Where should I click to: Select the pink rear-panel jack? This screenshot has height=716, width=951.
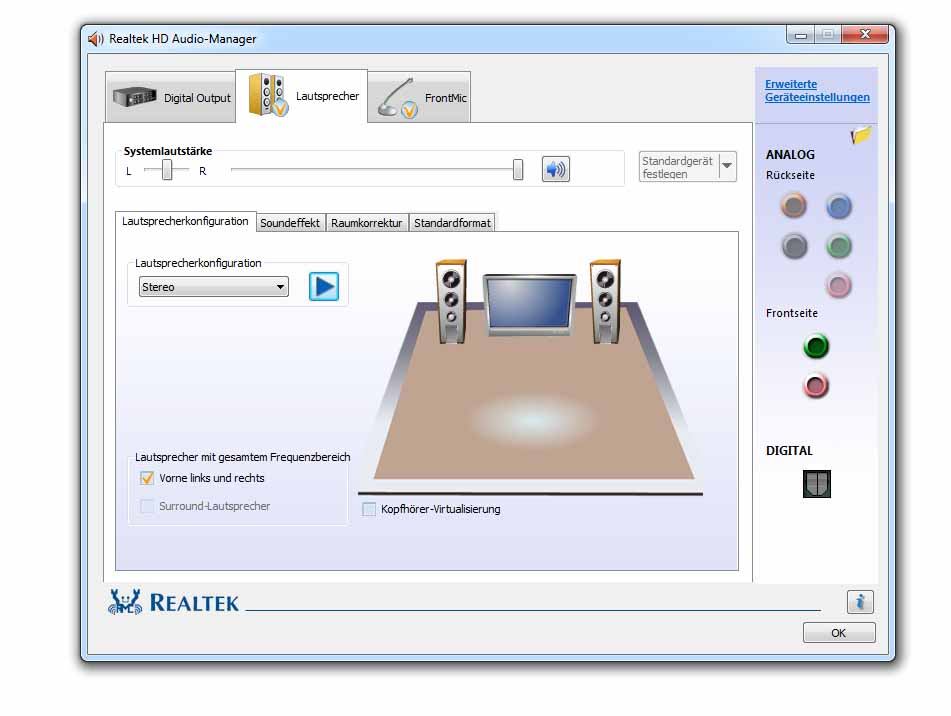pos(839,286)
